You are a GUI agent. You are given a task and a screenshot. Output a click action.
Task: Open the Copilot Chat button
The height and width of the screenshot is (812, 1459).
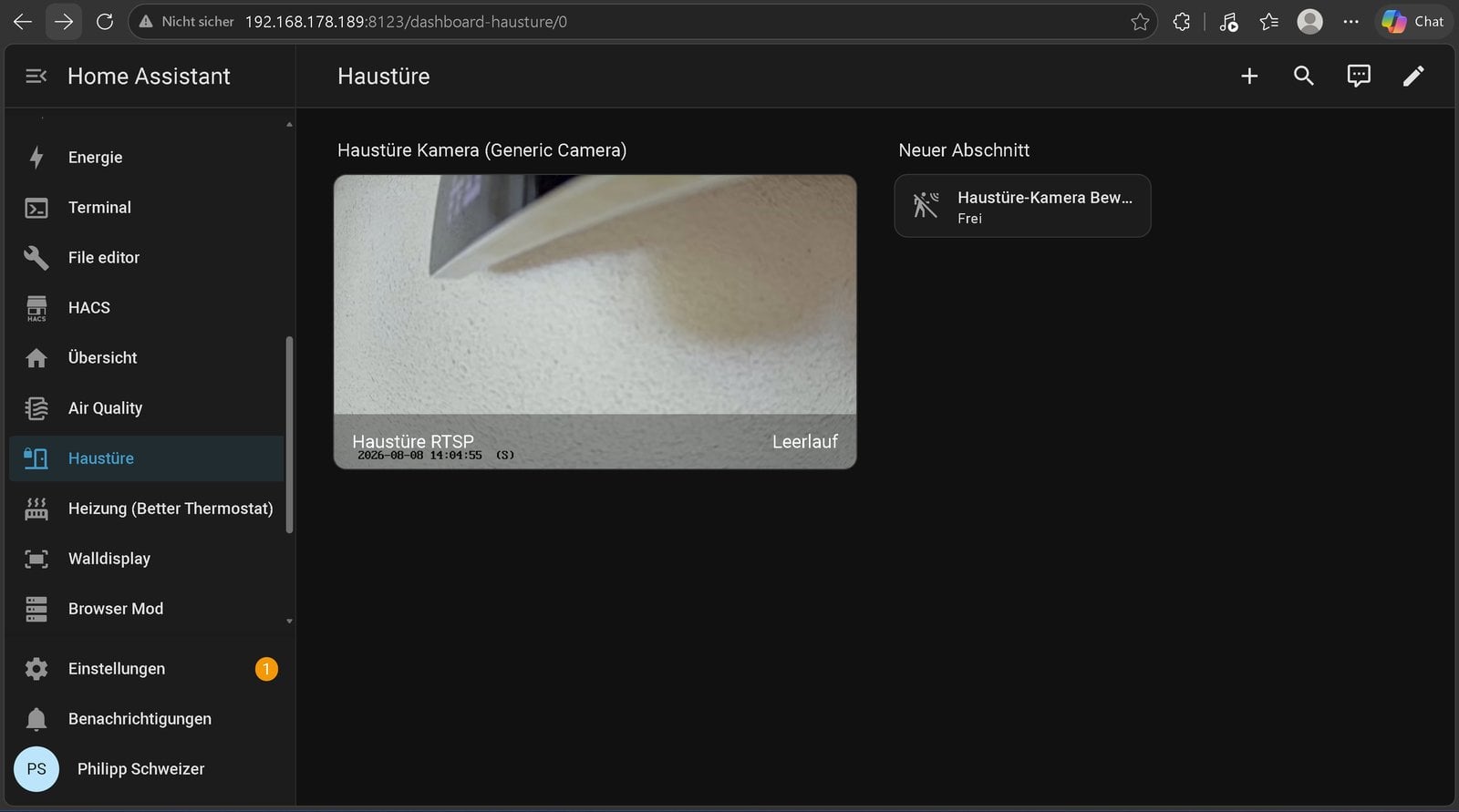[1413, 22]
